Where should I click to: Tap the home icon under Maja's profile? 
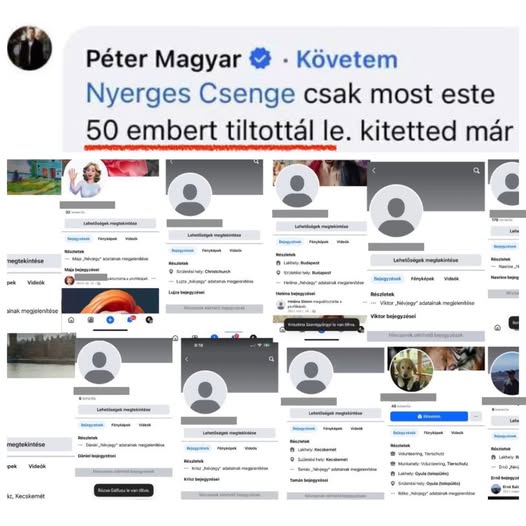[x=71, y=320]
